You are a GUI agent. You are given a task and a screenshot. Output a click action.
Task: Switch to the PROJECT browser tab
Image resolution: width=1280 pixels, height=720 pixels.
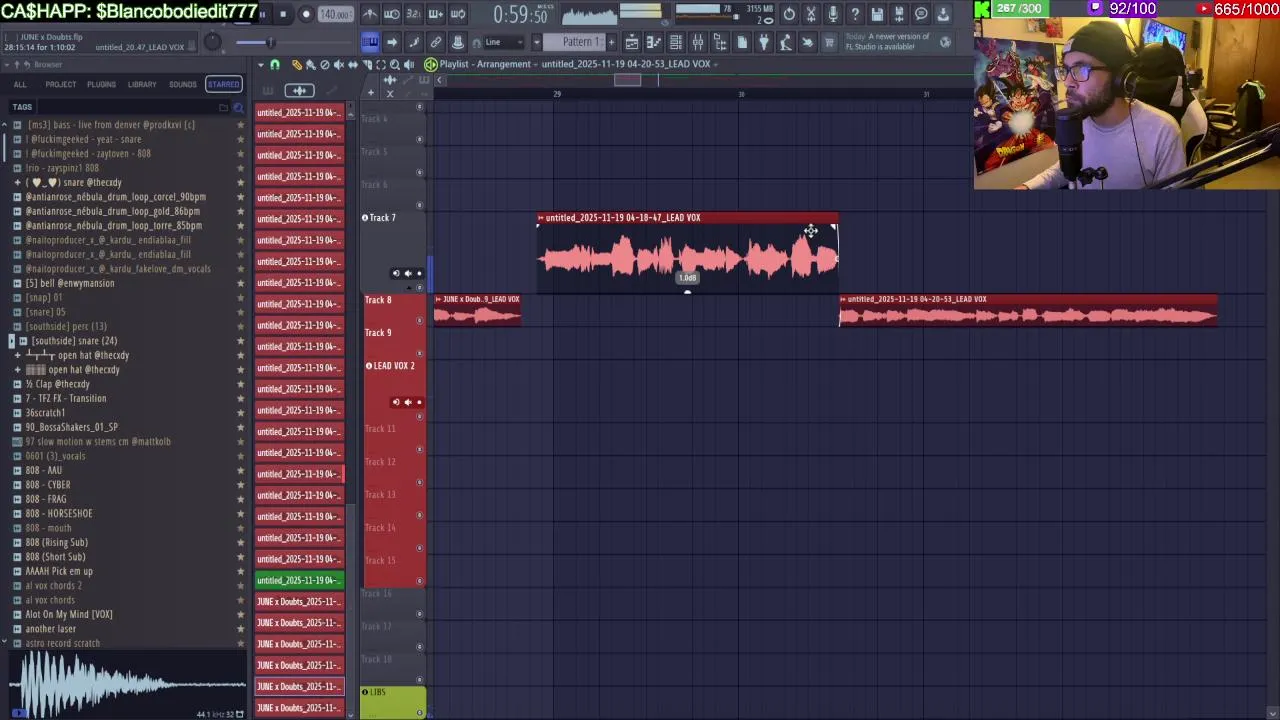coord(60,84)
